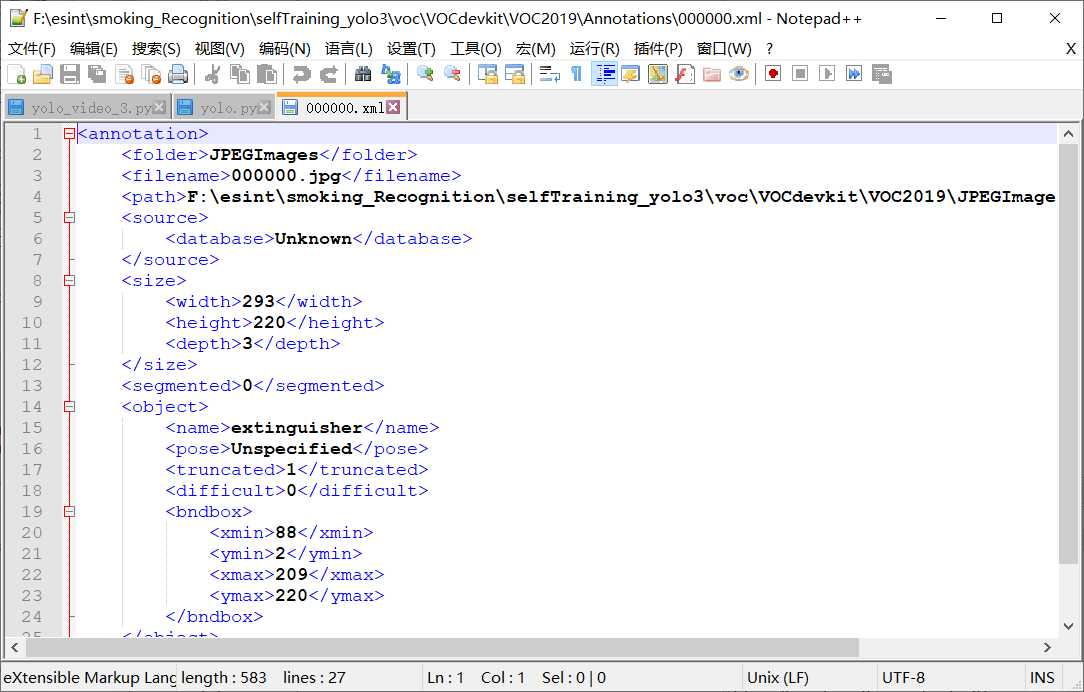Viewport: 1084px width, 692px height.
Task: Start macro recording with red dot icon
Action: click(x=773, y=74)
